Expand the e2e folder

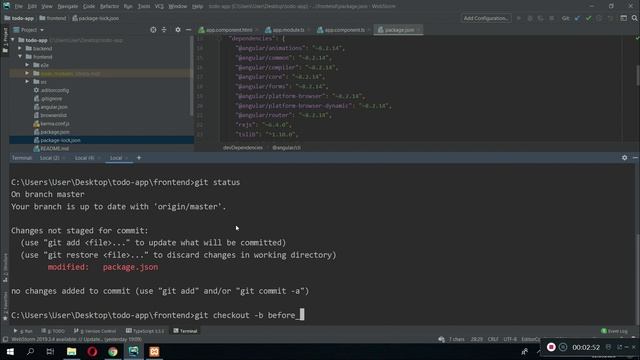point(27,65)
